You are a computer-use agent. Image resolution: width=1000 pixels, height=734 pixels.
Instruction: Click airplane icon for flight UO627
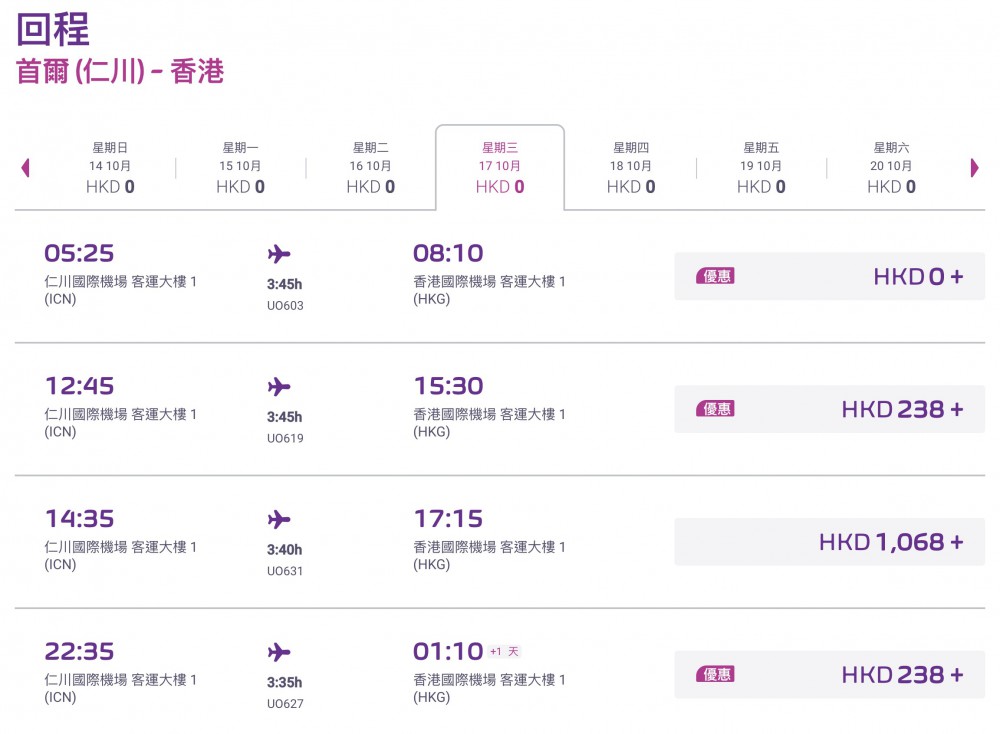(279, 653)
